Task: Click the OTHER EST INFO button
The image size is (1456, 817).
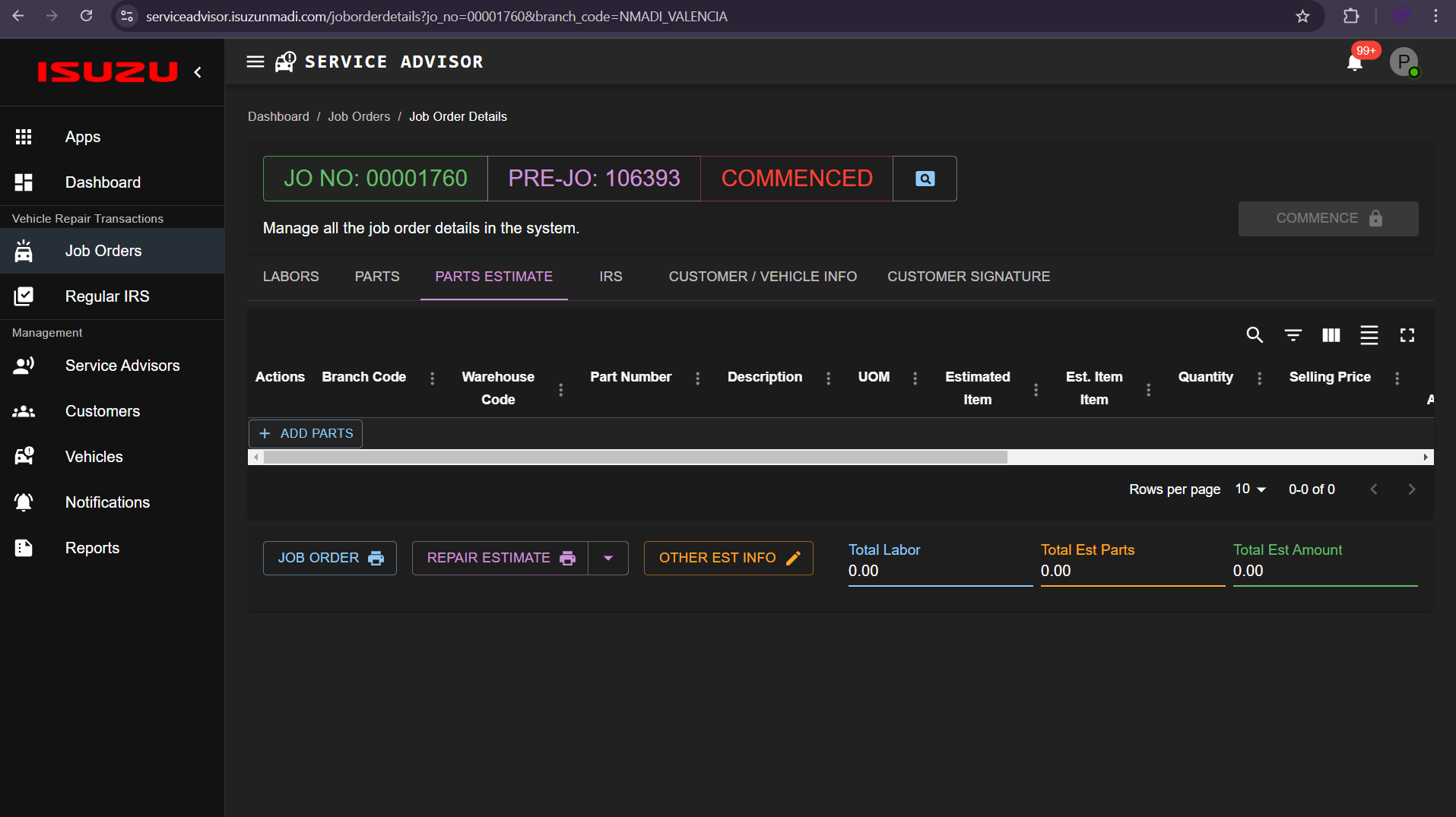Action: pyautogui.click(x=728, y=558)
